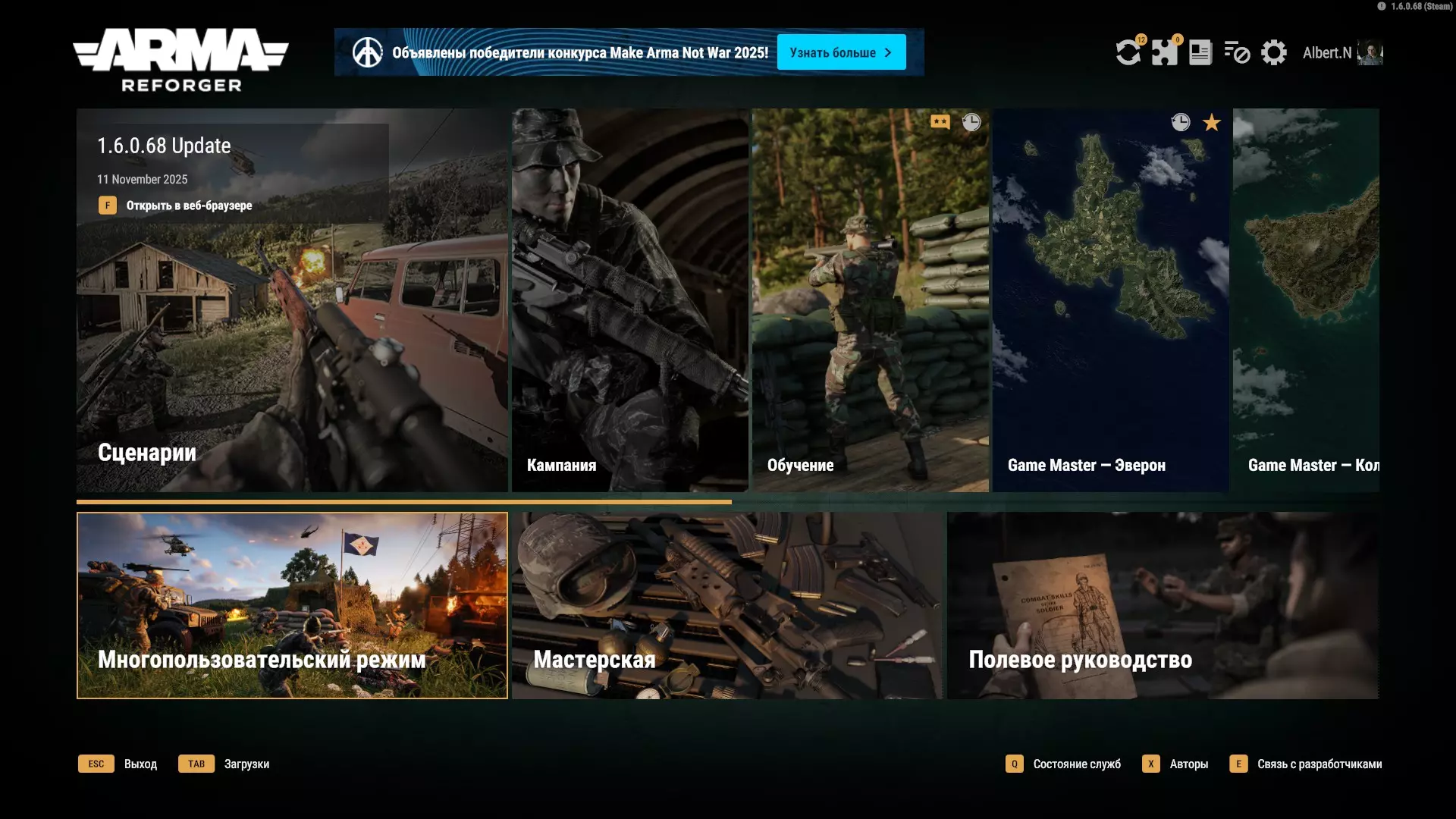Select the Кампания scenario tile
The image size is (1456, 819).
pos(629,300)
